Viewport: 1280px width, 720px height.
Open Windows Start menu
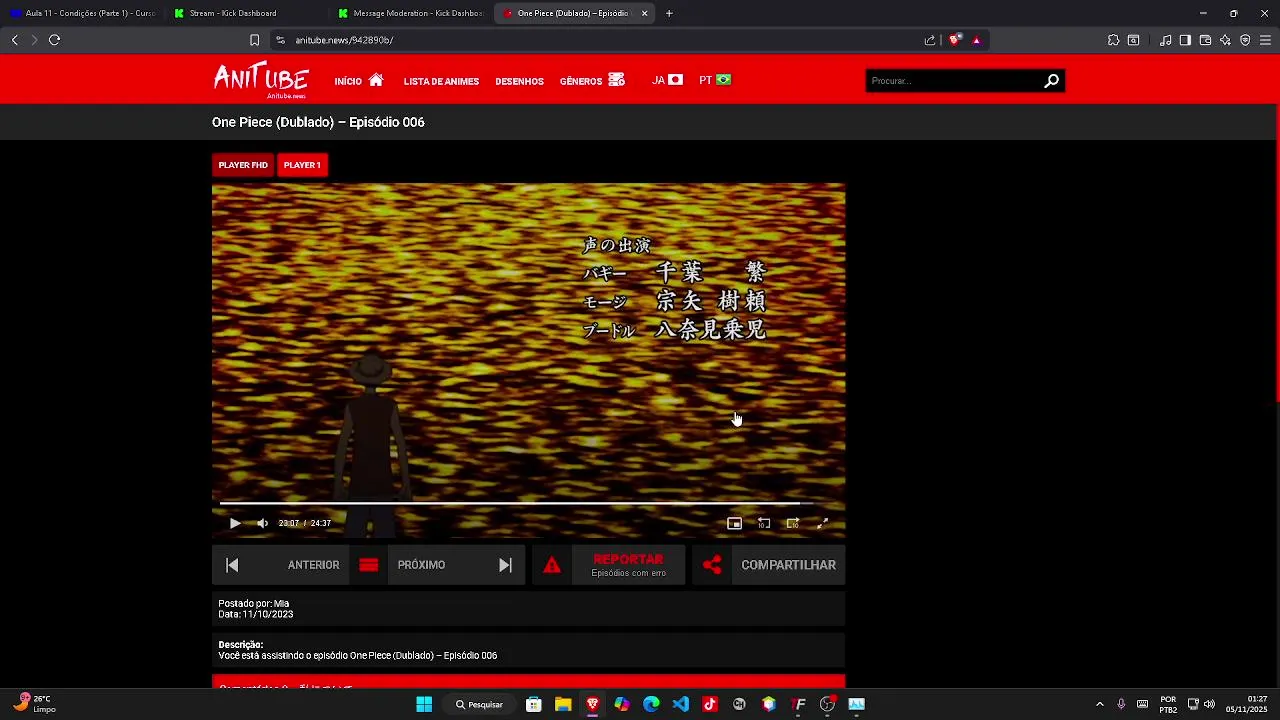[x=424, y=704]
